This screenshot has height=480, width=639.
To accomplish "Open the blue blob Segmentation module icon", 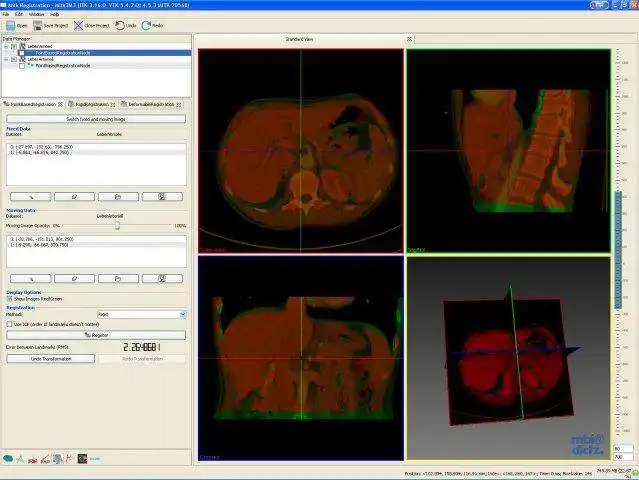I will click(x=8, y=459).
